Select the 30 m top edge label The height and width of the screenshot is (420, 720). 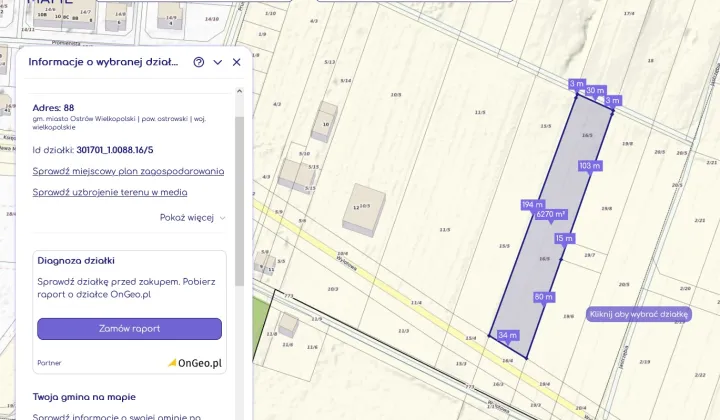coord(595,91)
